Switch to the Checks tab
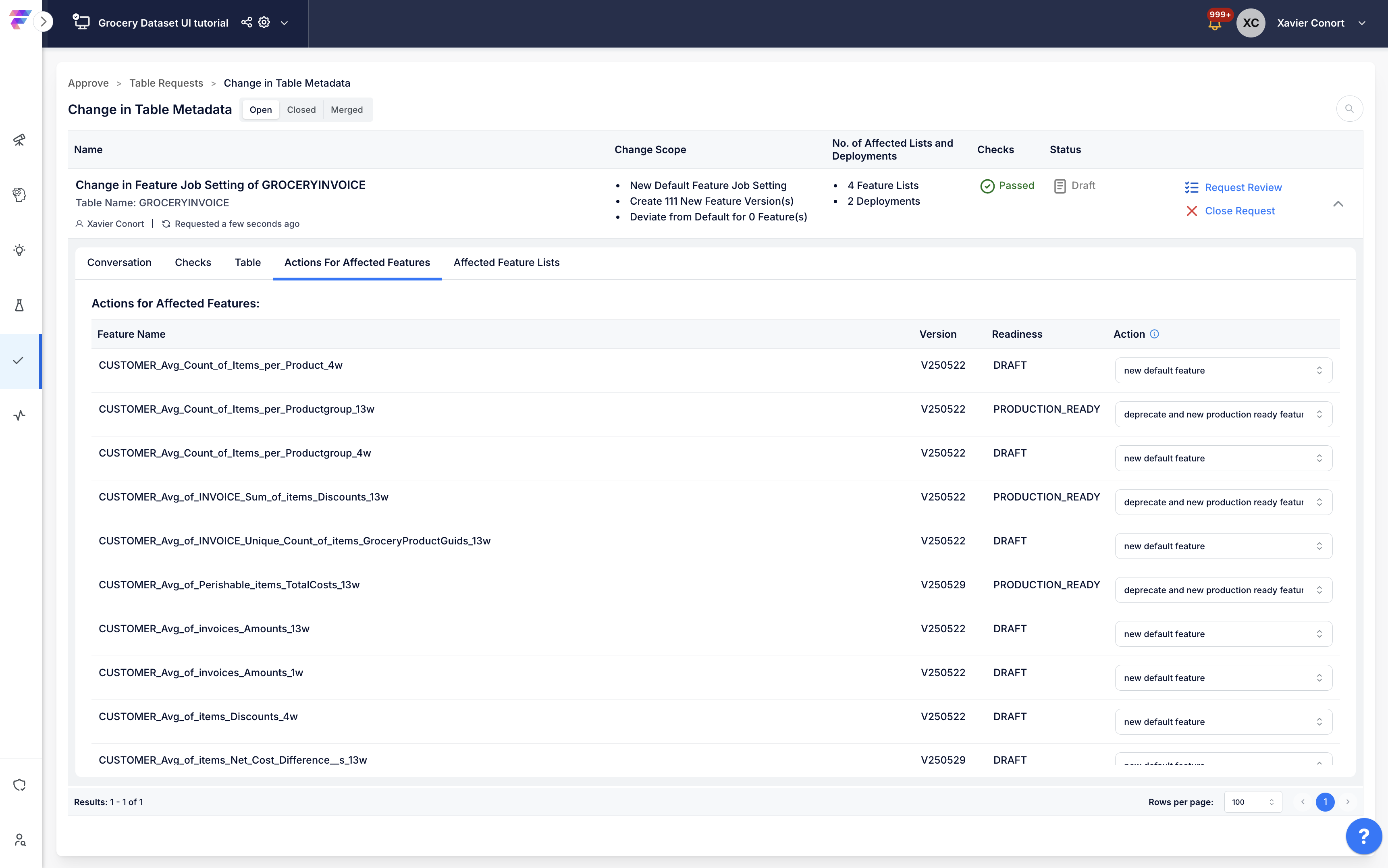The width and height of the screenshot is (1388, 868). (x=193, y=262)
